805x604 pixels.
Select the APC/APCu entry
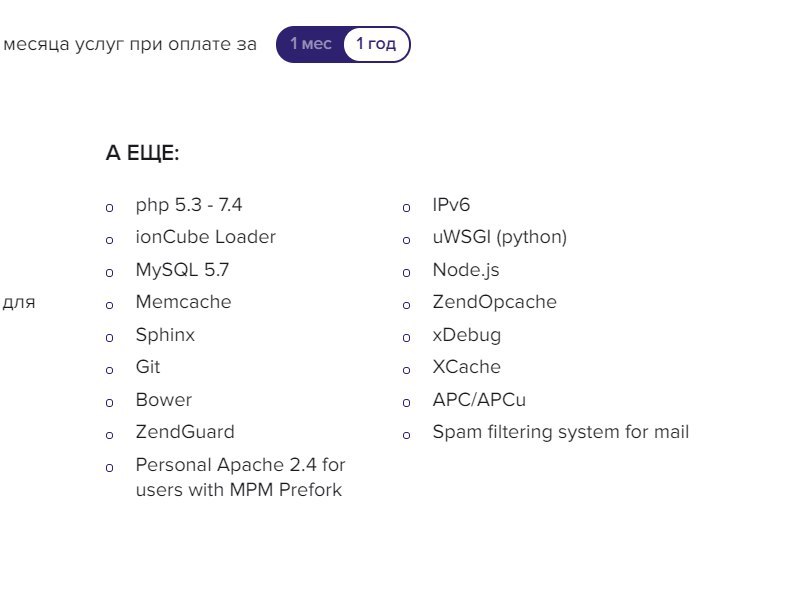tap(479, 400)
